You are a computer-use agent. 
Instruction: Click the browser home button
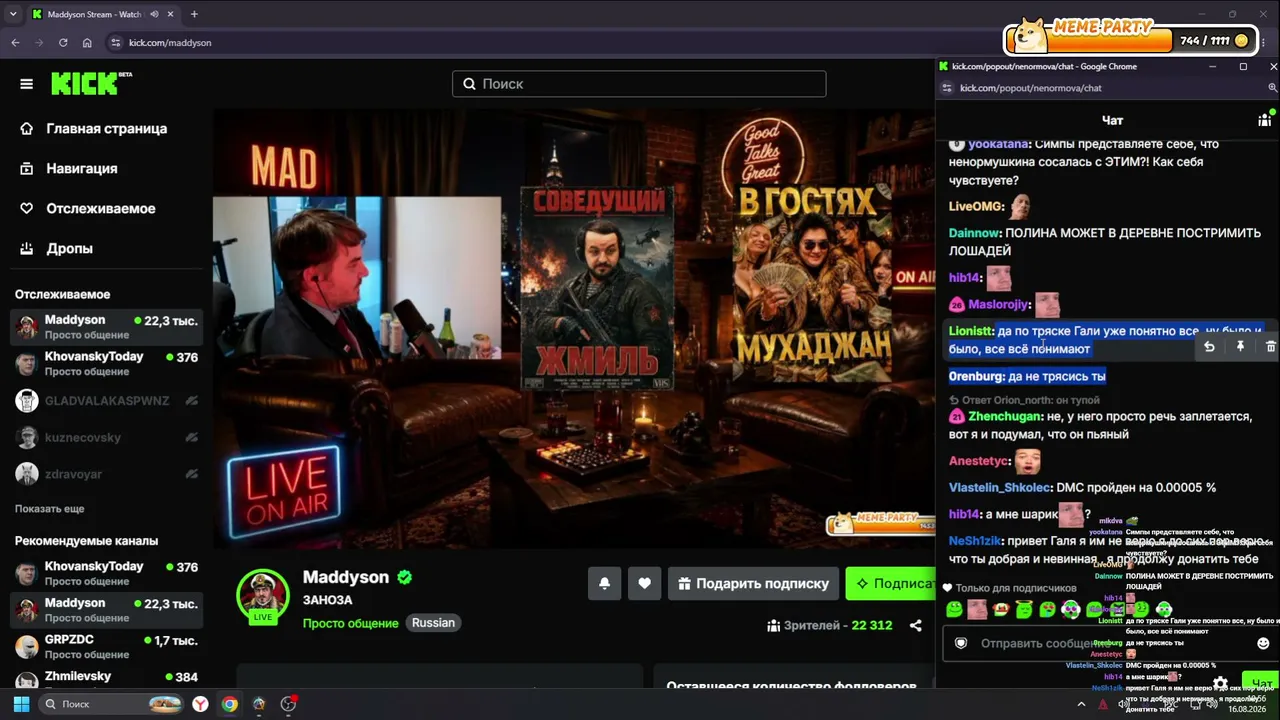pos(87,43)
